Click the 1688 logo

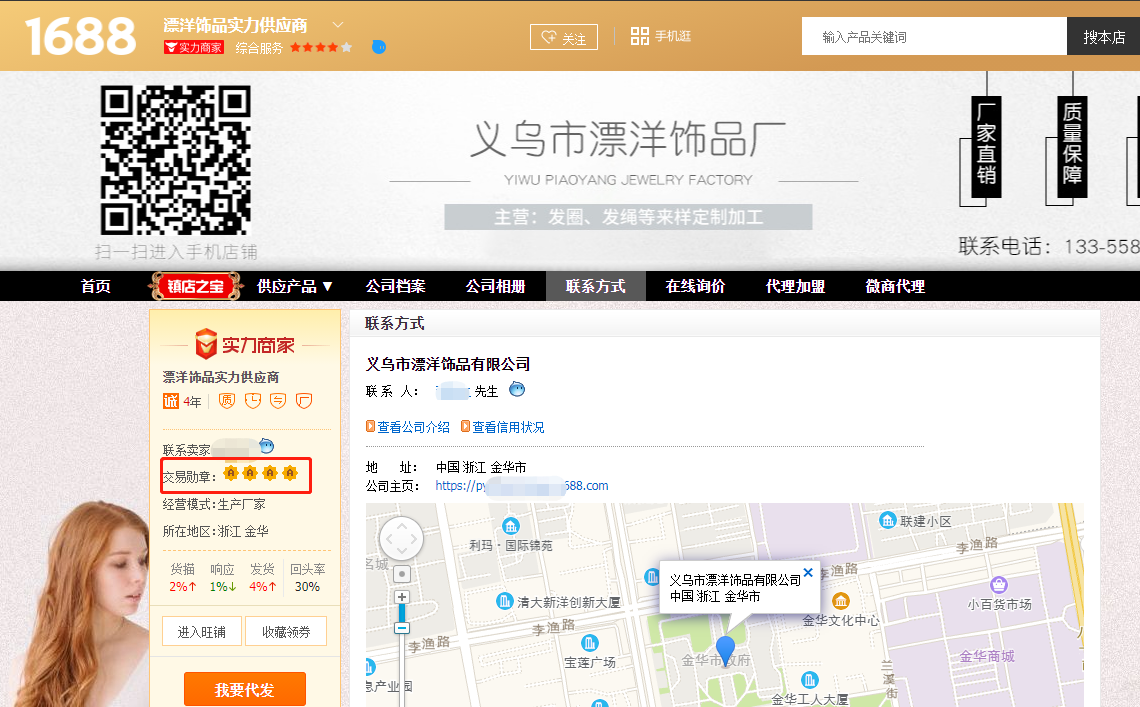click(81, 36)
